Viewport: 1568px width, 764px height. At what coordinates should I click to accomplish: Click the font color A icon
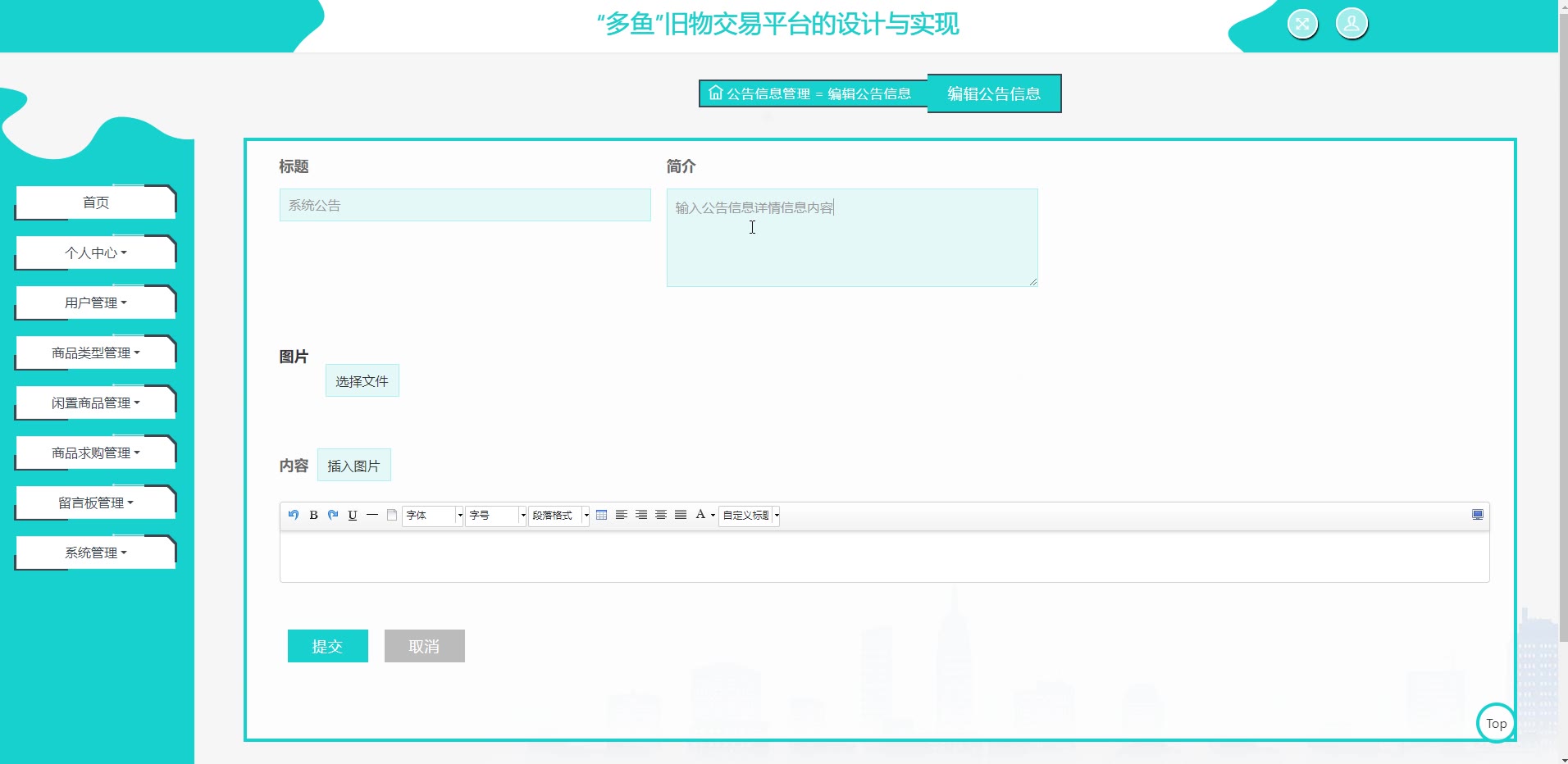[x=700, y=515]
